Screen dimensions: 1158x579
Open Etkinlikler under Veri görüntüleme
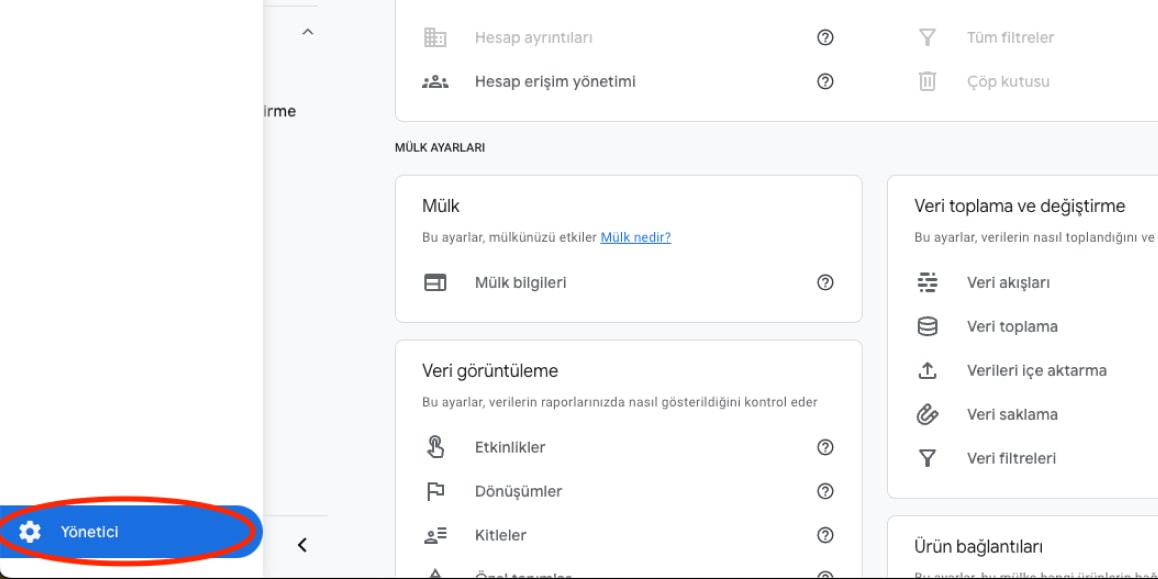[x=510, y=447]
